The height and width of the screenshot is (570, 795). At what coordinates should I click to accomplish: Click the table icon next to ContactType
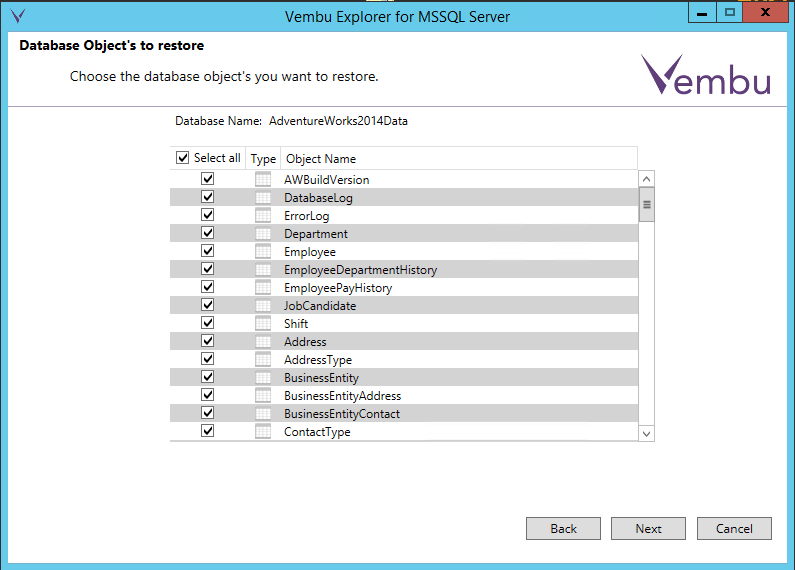pyautogui.click(x=263, y=432)
